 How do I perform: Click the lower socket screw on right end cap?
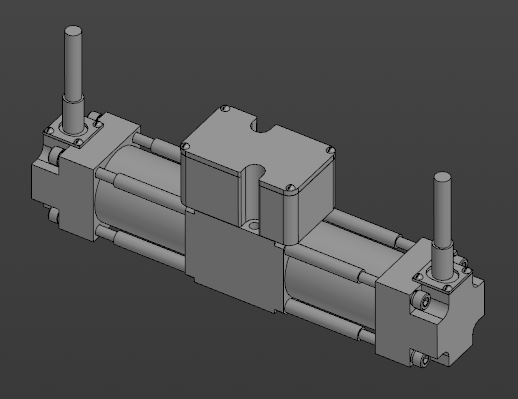pos(421,359)
